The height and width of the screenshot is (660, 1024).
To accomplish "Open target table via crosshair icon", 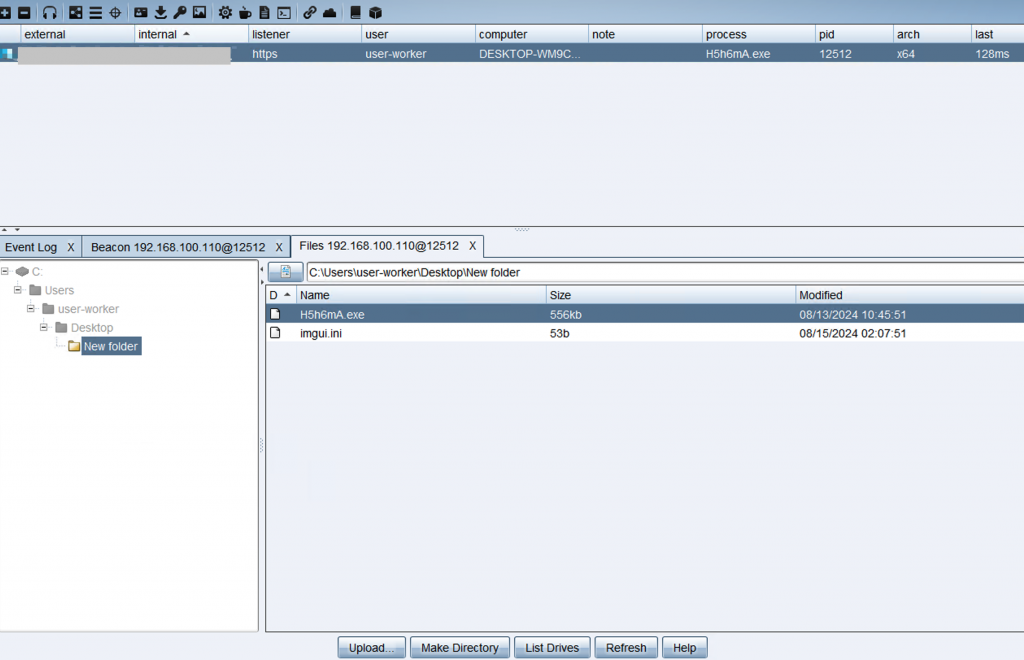I will (x=115, y=12).
